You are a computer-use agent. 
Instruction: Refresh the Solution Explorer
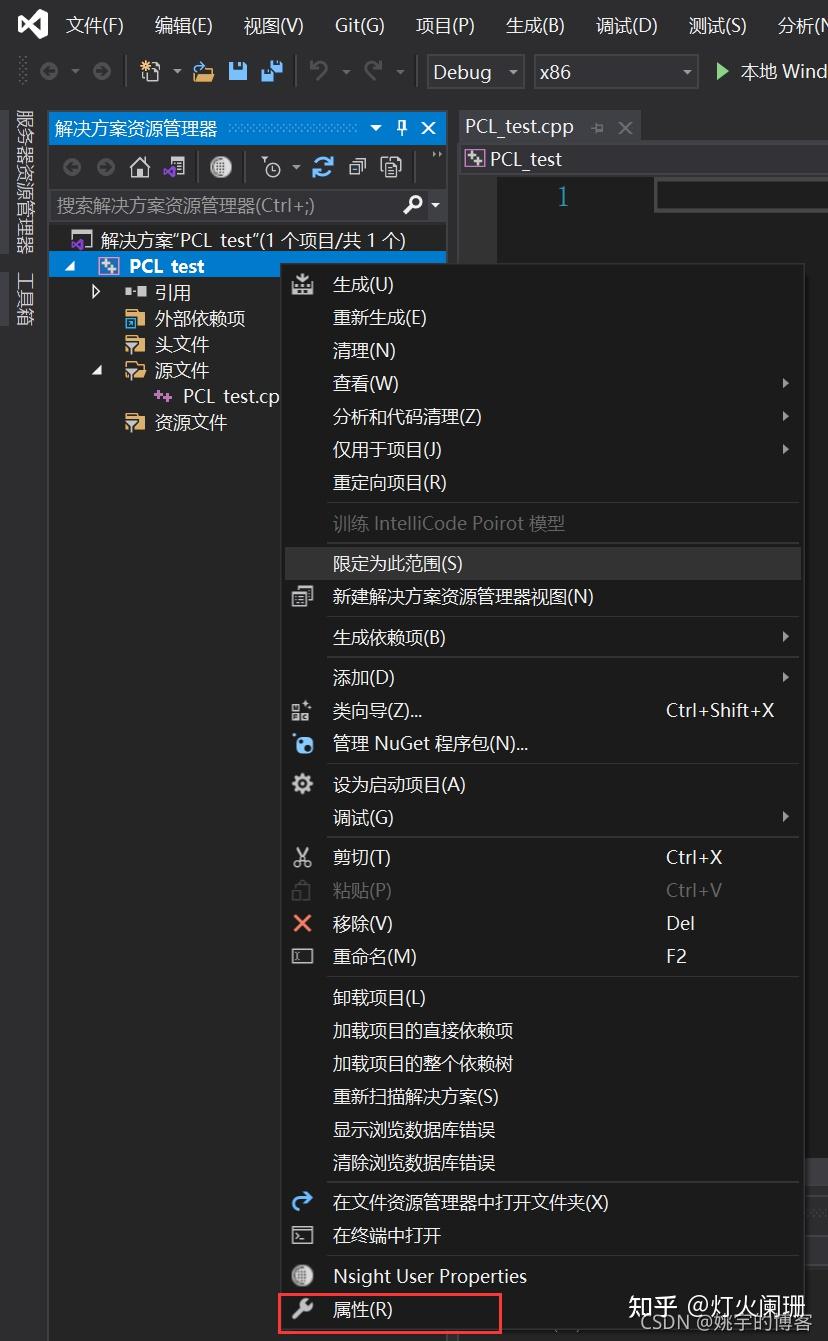(322, 167)
